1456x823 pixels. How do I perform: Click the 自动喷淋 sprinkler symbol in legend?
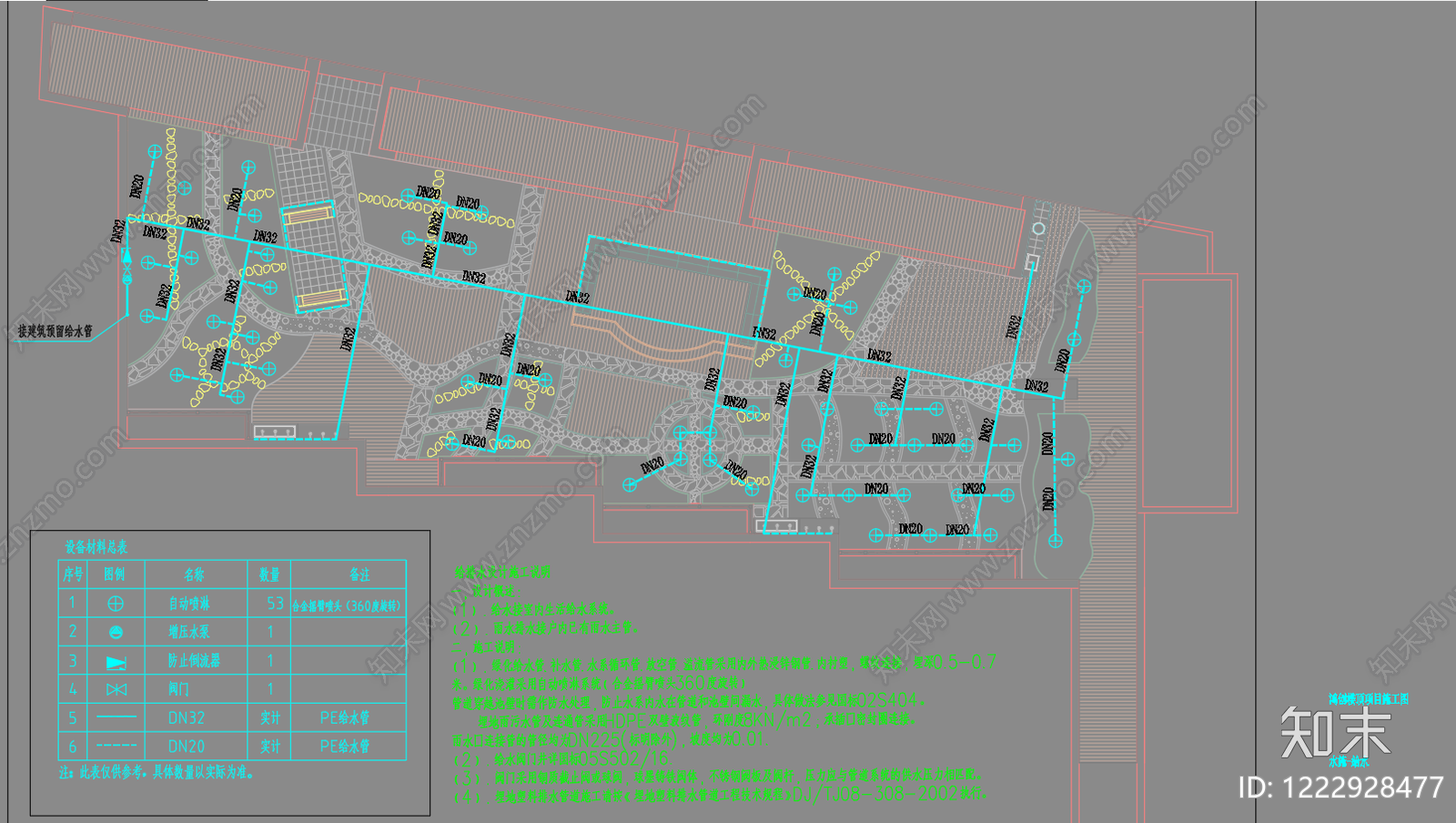[x=116, y=604]
